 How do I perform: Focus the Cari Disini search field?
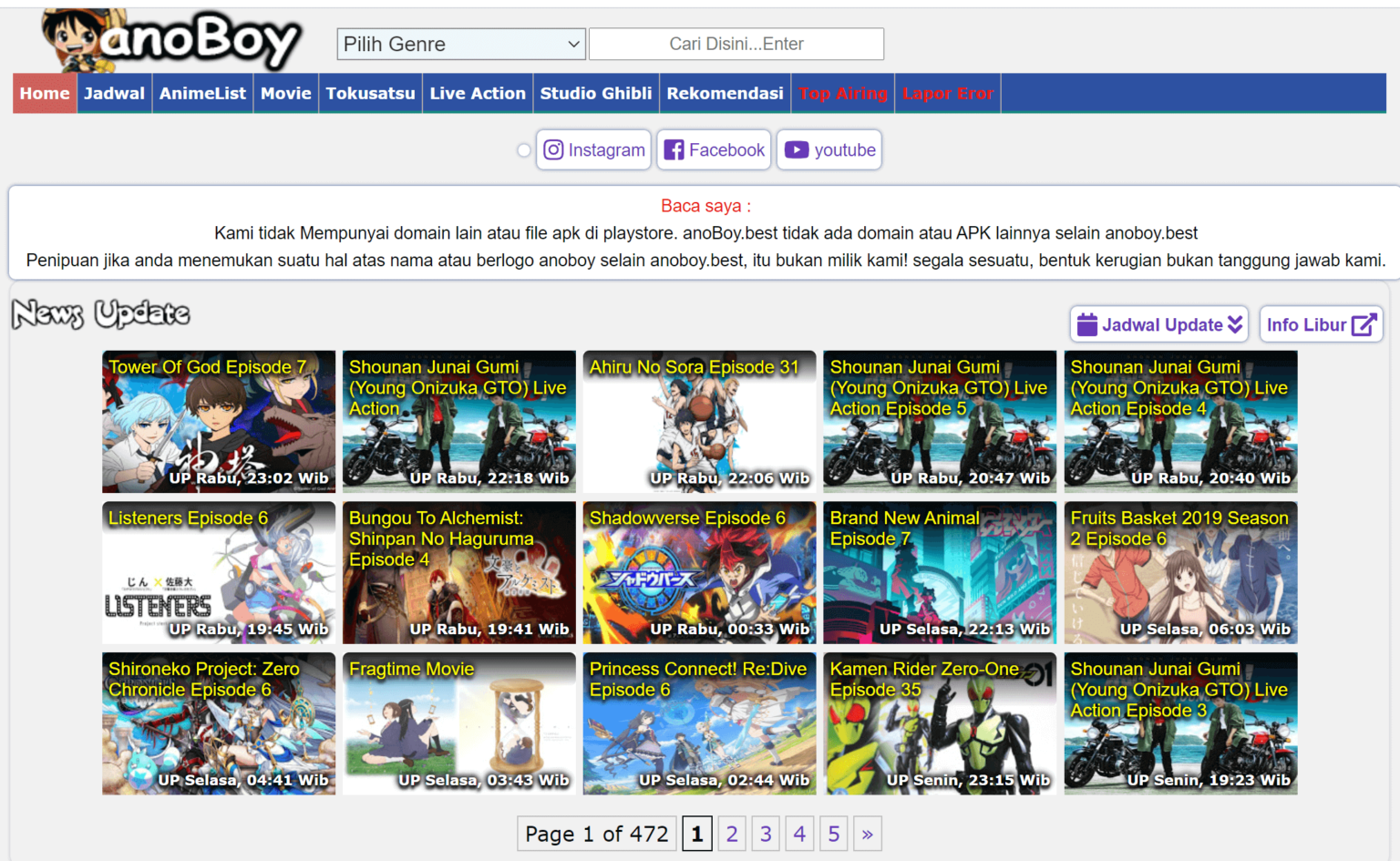tap(736, 44)
